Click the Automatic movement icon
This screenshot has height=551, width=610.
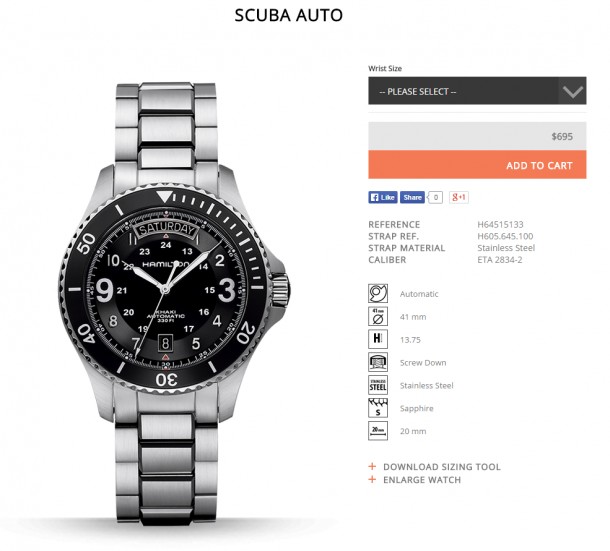coord(378,293)
